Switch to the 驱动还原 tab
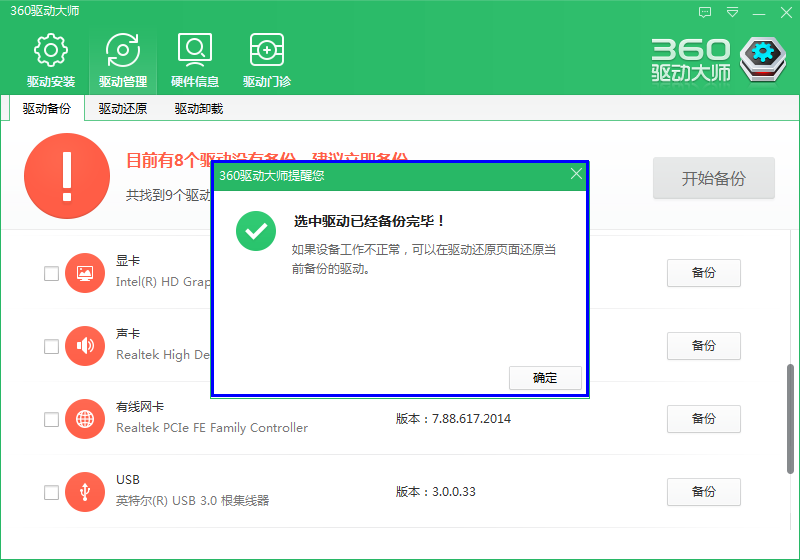This screenshot has width=800, height=560. (x=122, y=108)
